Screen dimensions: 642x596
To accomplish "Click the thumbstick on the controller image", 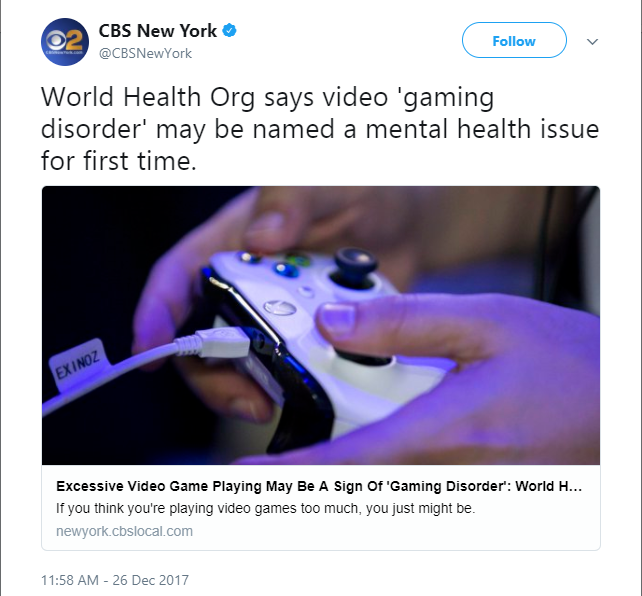I will pyautogui.click(x=356, y=265).
